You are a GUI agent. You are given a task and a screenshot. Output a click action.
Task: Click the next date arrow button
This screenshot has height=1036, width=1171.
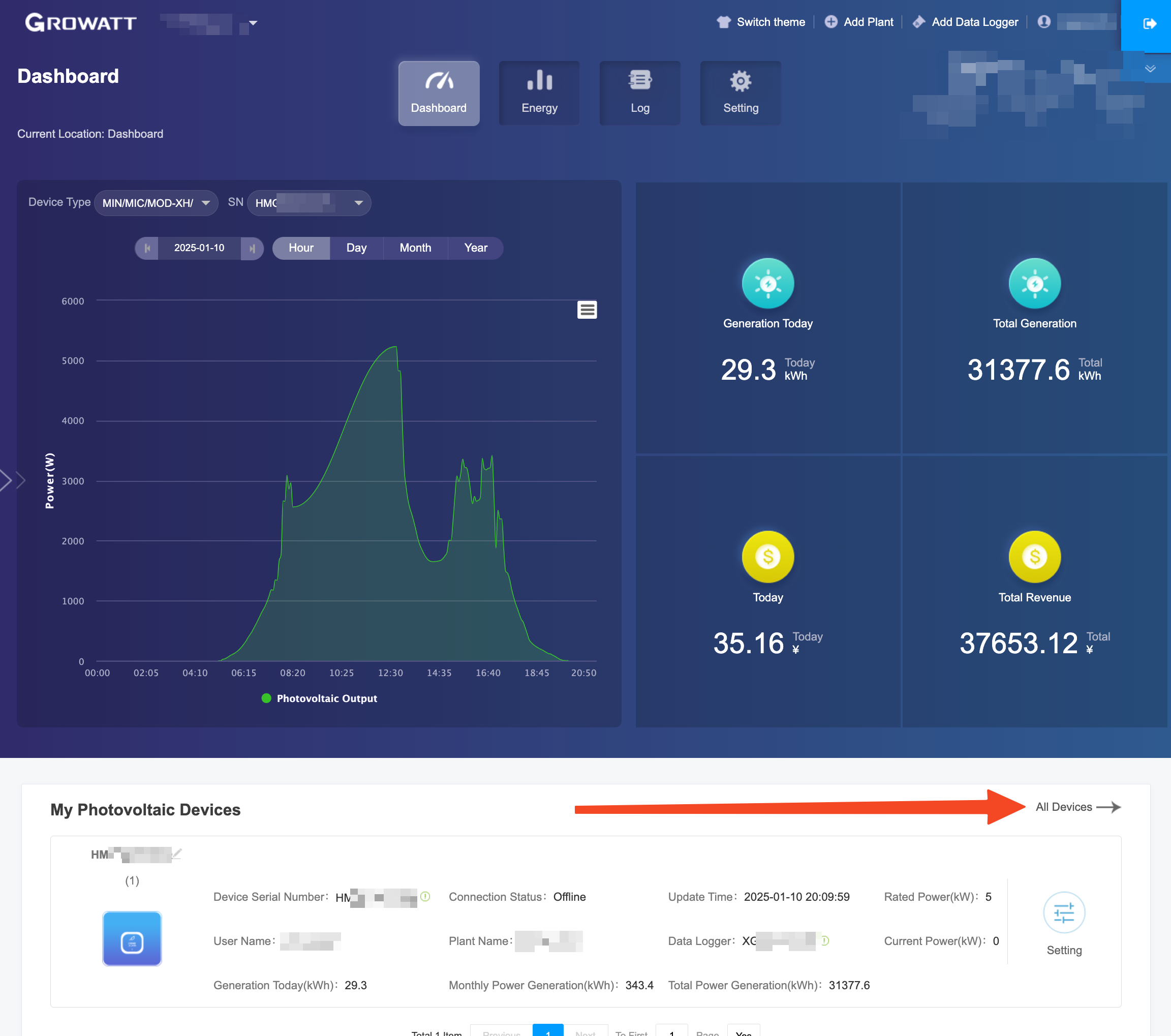click(252, 248)
